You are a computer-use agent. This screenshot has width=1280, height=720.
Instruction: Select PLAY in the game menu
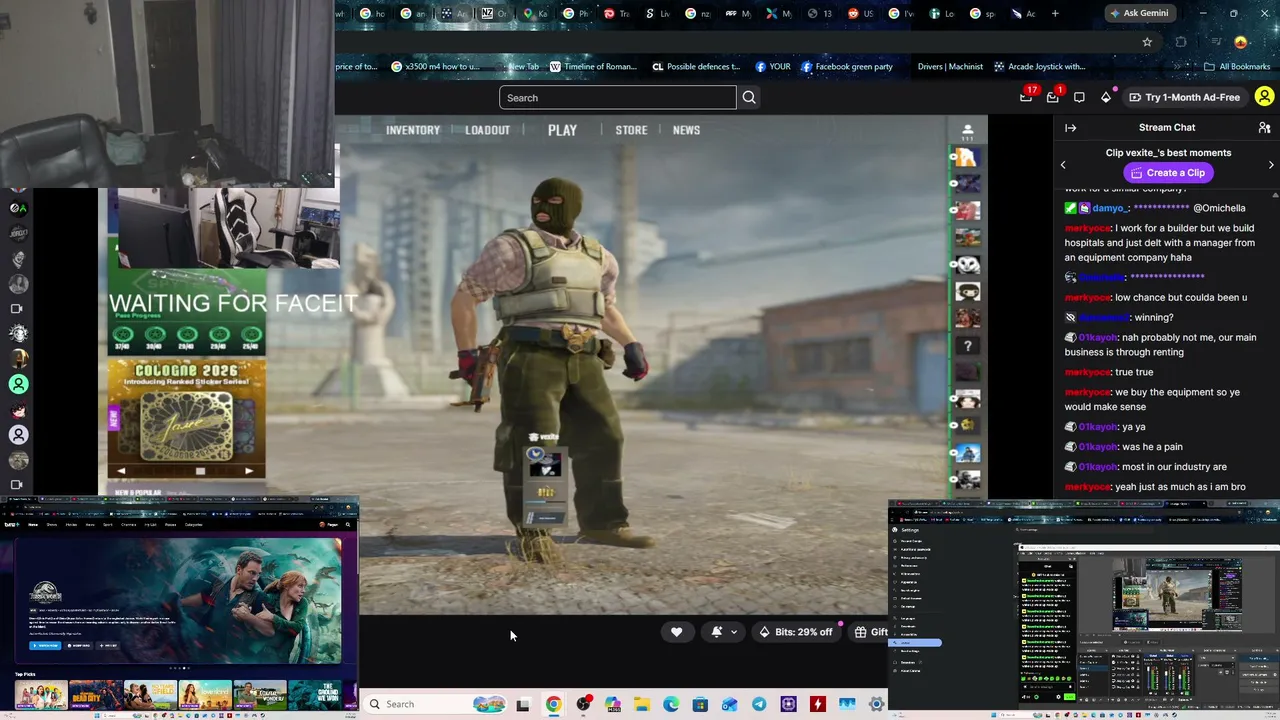562,130
